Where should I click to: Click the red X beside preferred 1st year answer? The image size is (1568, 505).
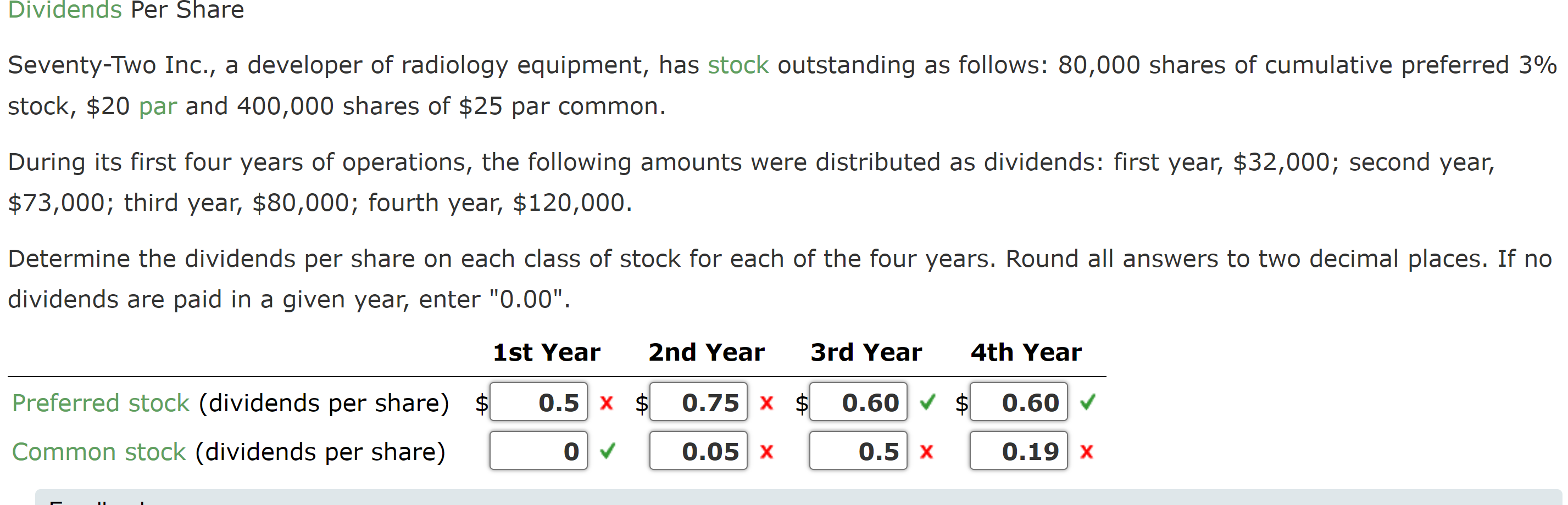tap(605, 403)
